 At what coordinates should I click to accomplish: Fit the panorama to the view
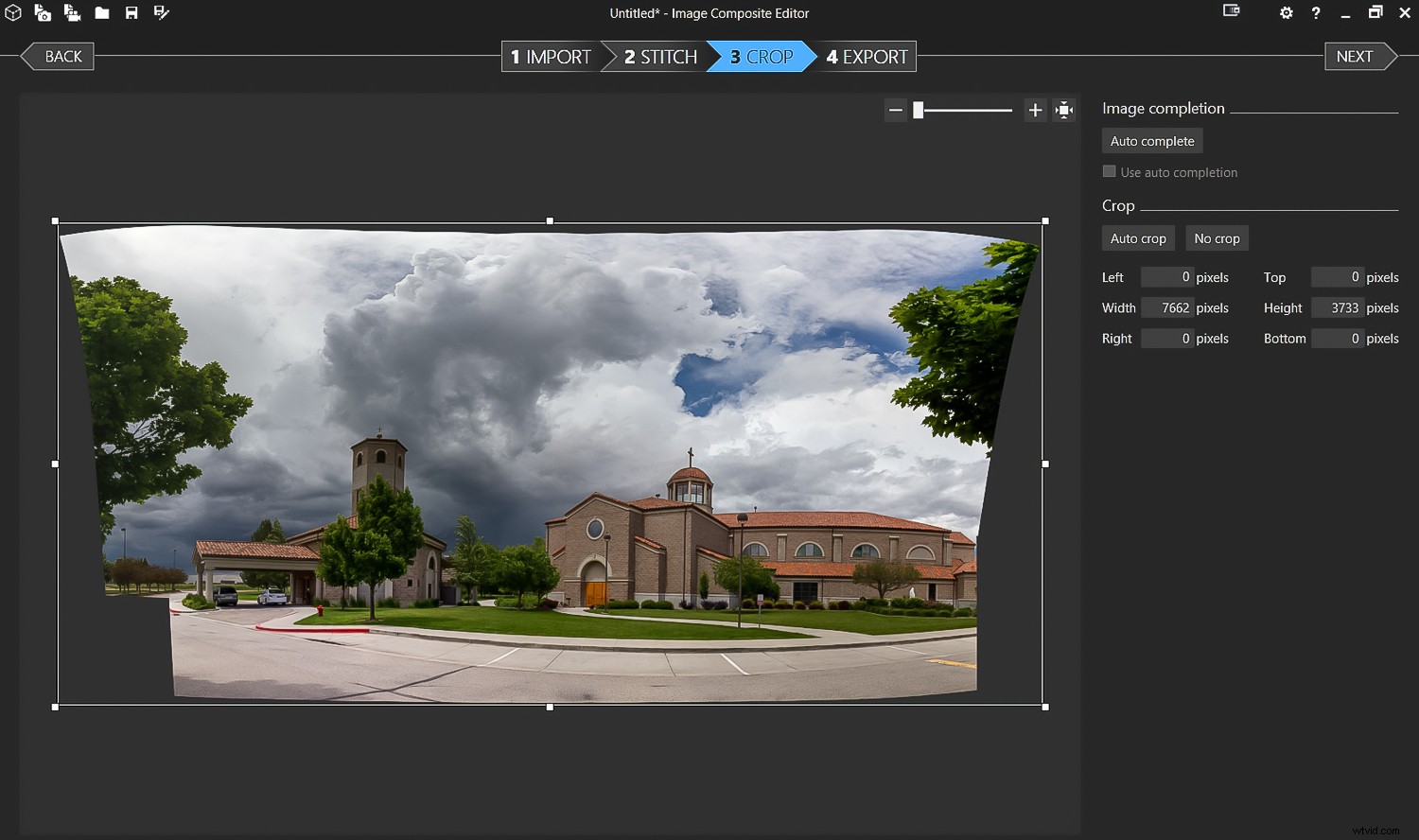click(1063, 110)
